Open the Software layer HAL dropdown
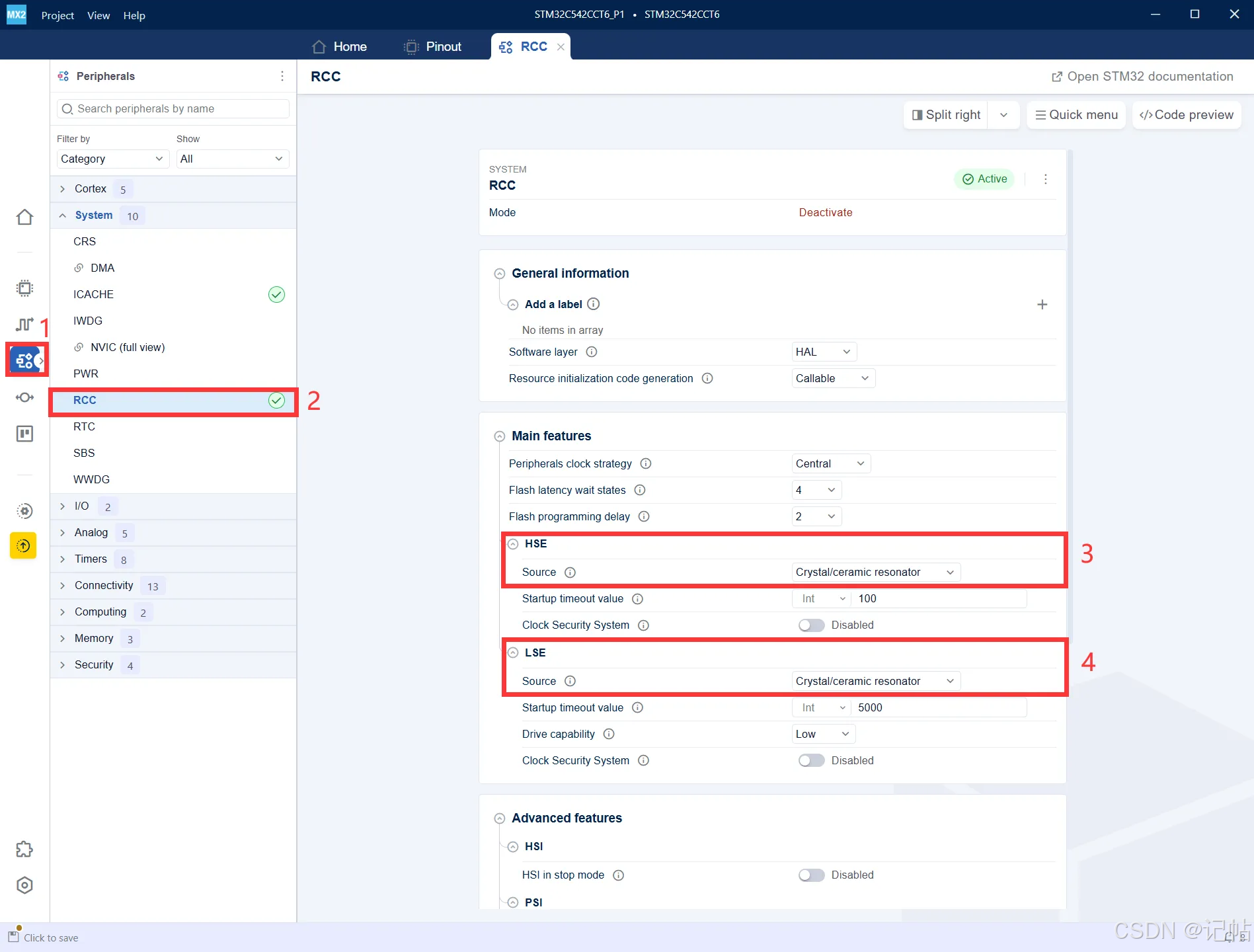Viewport: 1254px width, 952px height. [x=824, y=352]
